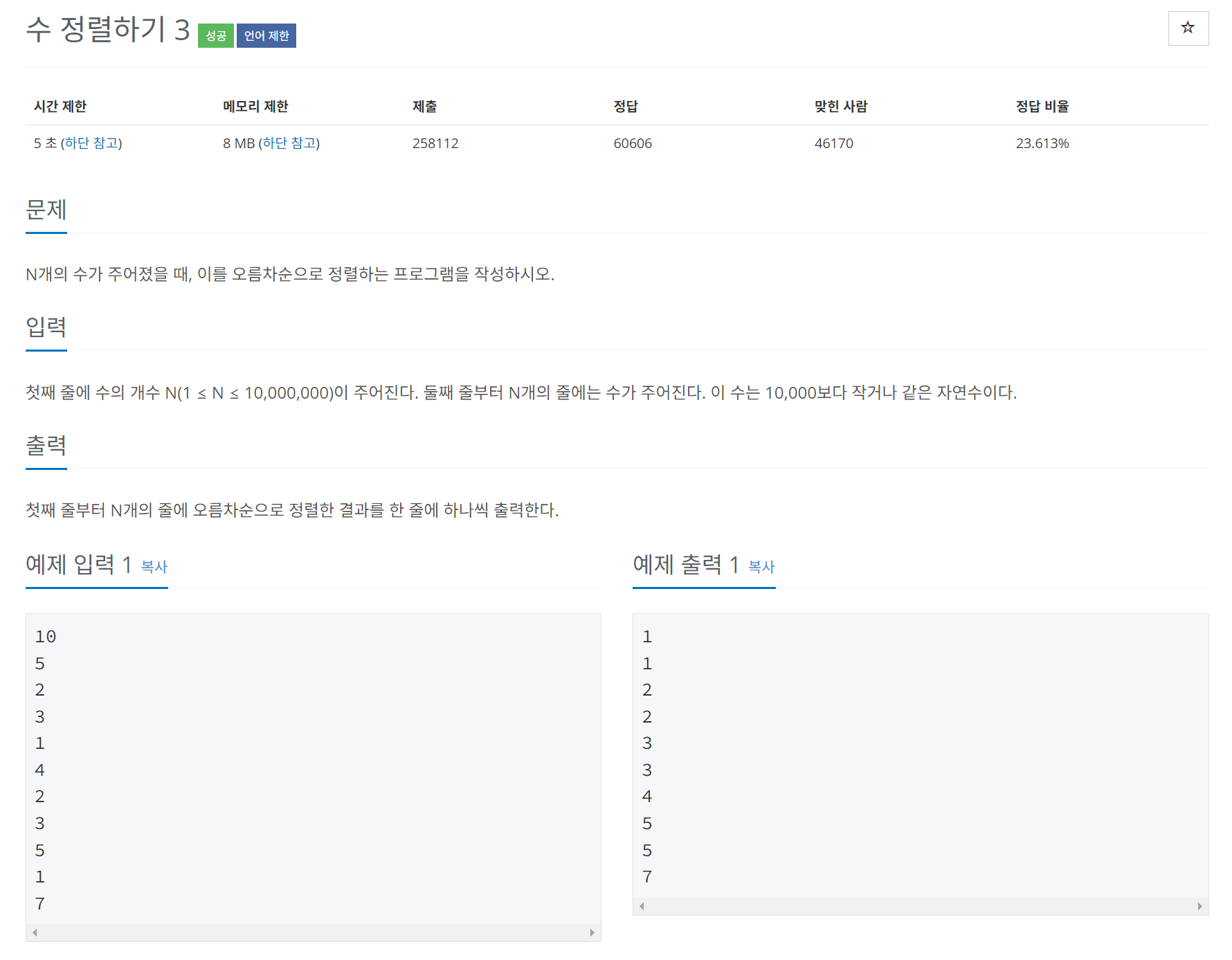Click the 예제 출력 1 heading
1232x960 pixels.
point(686,565)
